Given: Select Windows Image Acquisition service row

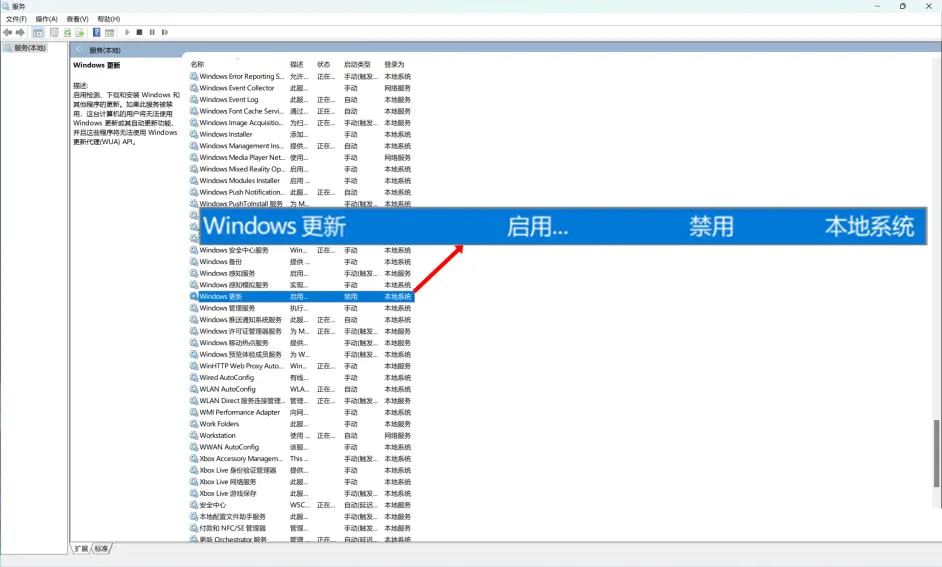Looking at the screenshot, I should (301, 123).
